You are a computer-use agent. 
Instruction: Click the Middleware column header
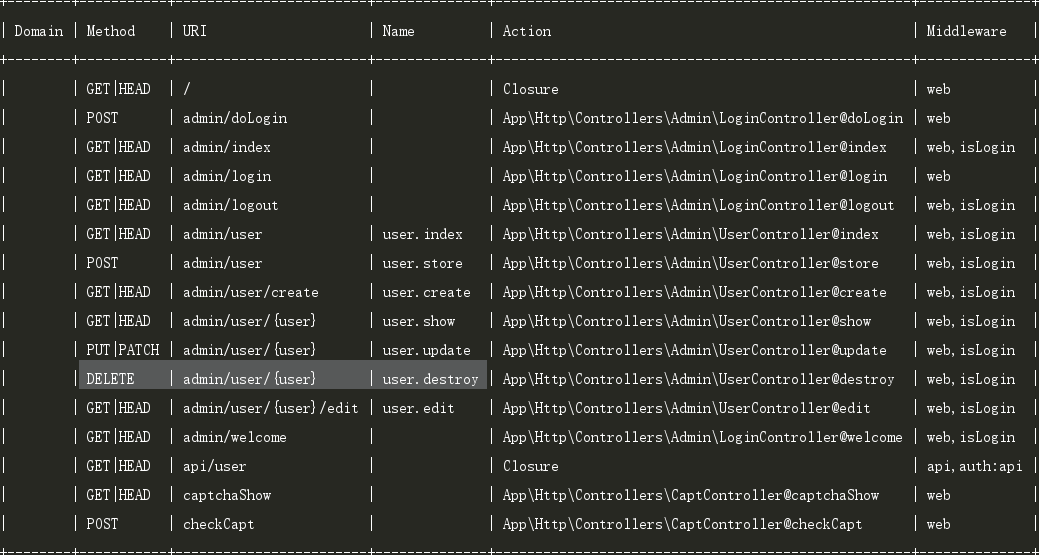[x=966, y=31]
